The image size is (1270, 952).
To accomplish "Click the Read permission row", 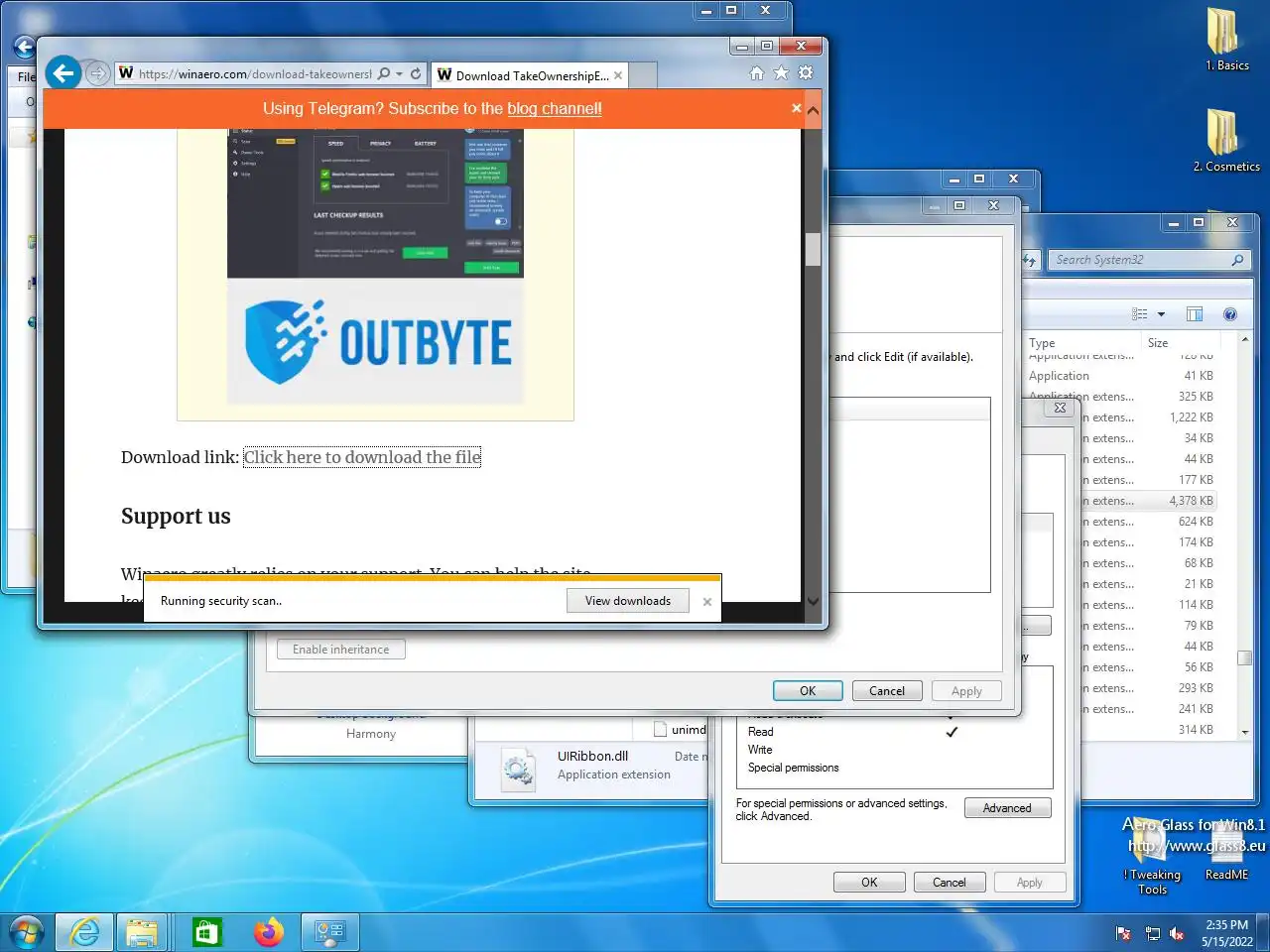I will point(853,732).
